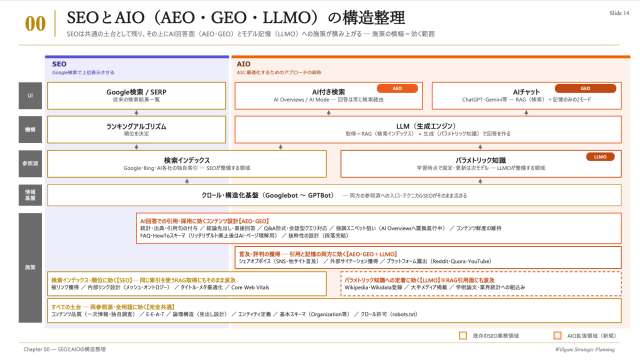Click the footer 'Chapter 00 — SEOとAIOの構造整理'
This screenshot has width=640, height=361.
click(x=64, y=349)
